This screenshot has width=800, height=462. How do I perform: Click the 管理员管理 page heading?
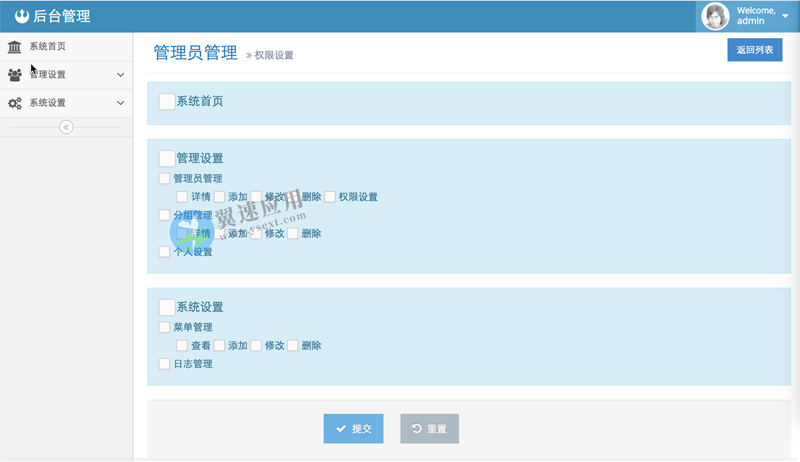tap(195, 53)
